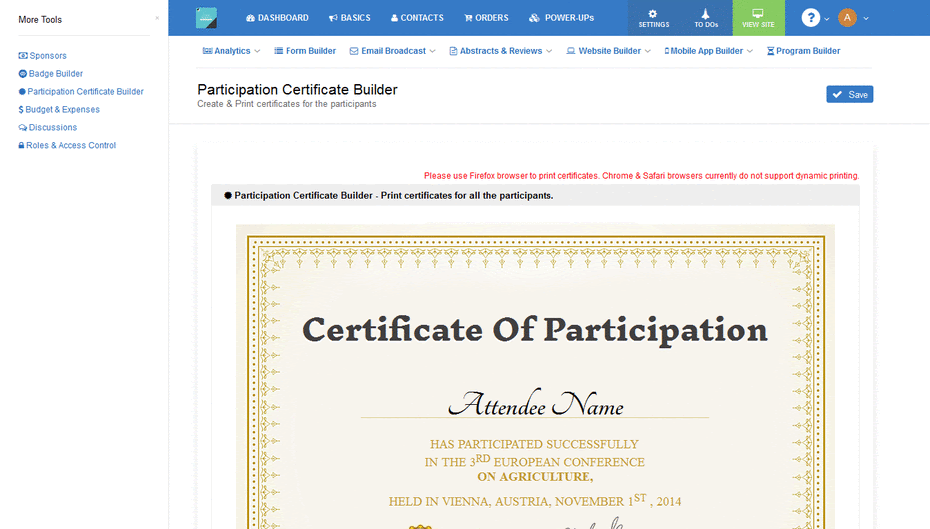Viewport: 930px width, 529px height.
Task: Click the 'IN THE 3RD EUROPEAN CONFERENCE' line
Action: point(534,461)
